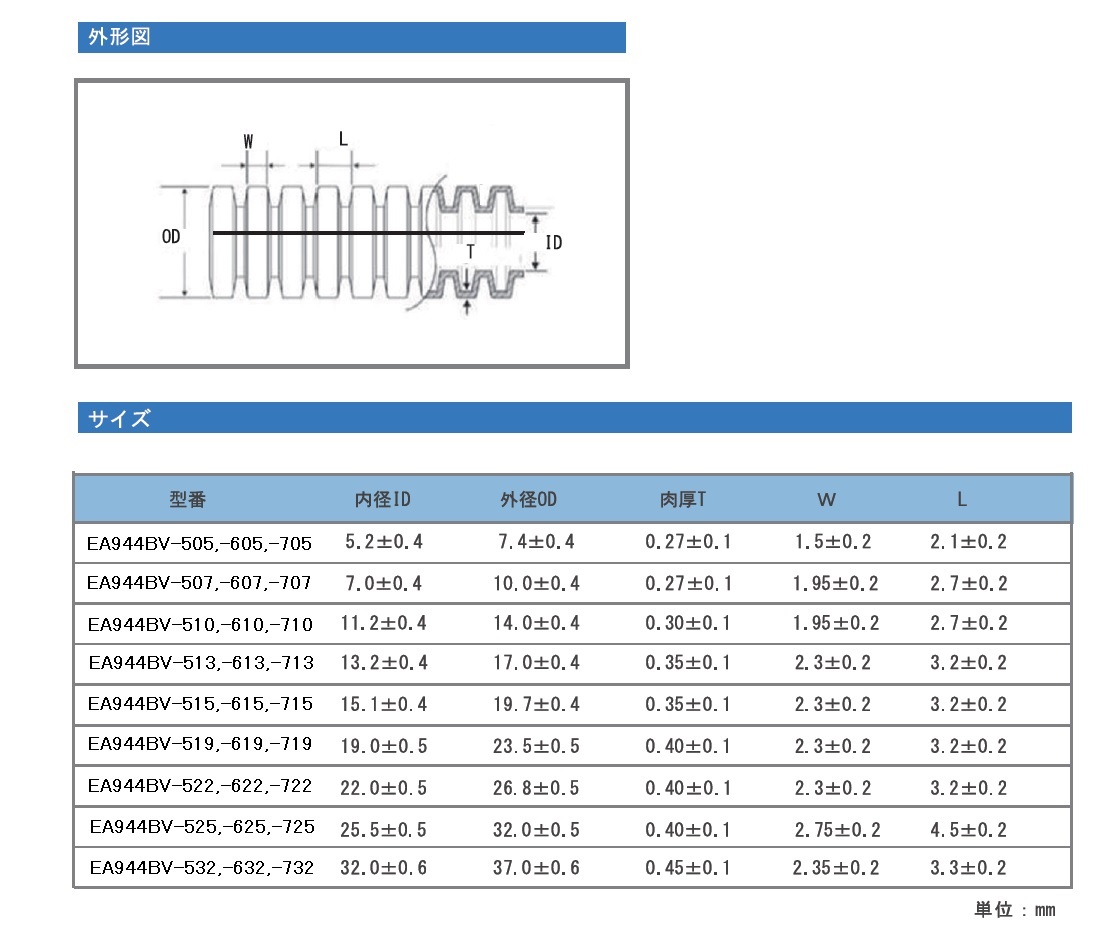Click the EA944BV-519,-619,-719 model number

[200, 744]
